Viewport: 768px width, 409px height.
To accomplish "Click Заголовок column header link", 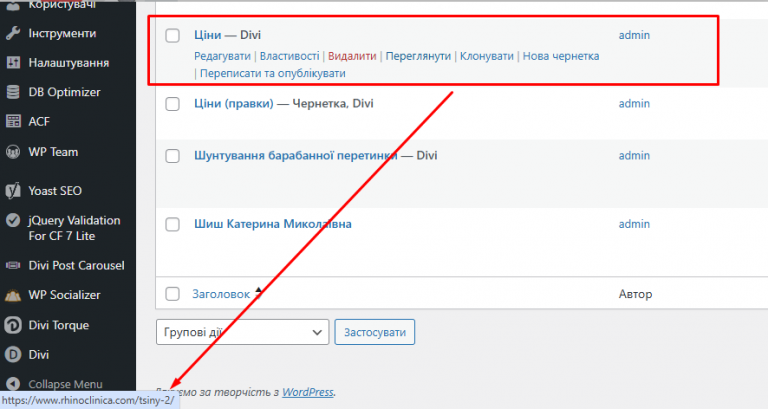I will 221,294.
